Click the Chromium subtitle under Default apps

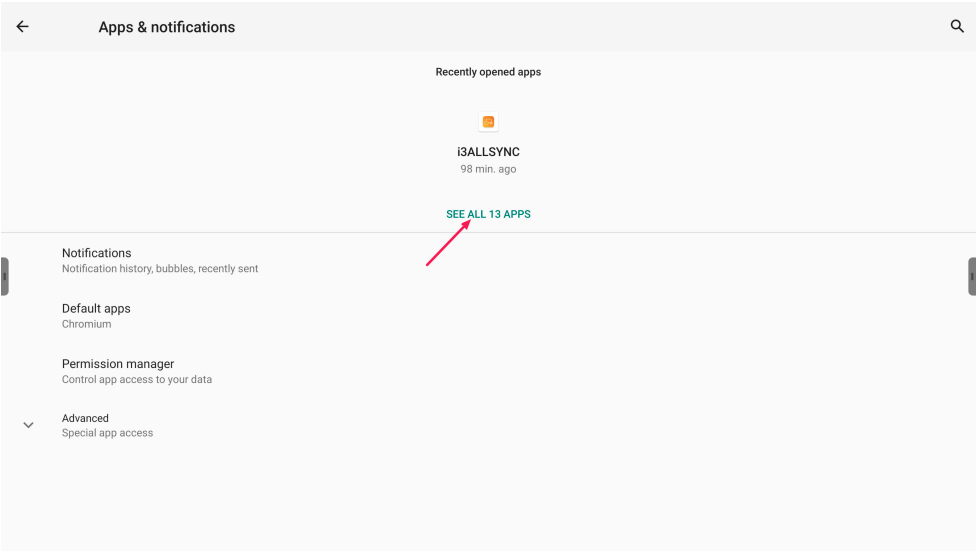pyautogui.click(x=87, y=324)
